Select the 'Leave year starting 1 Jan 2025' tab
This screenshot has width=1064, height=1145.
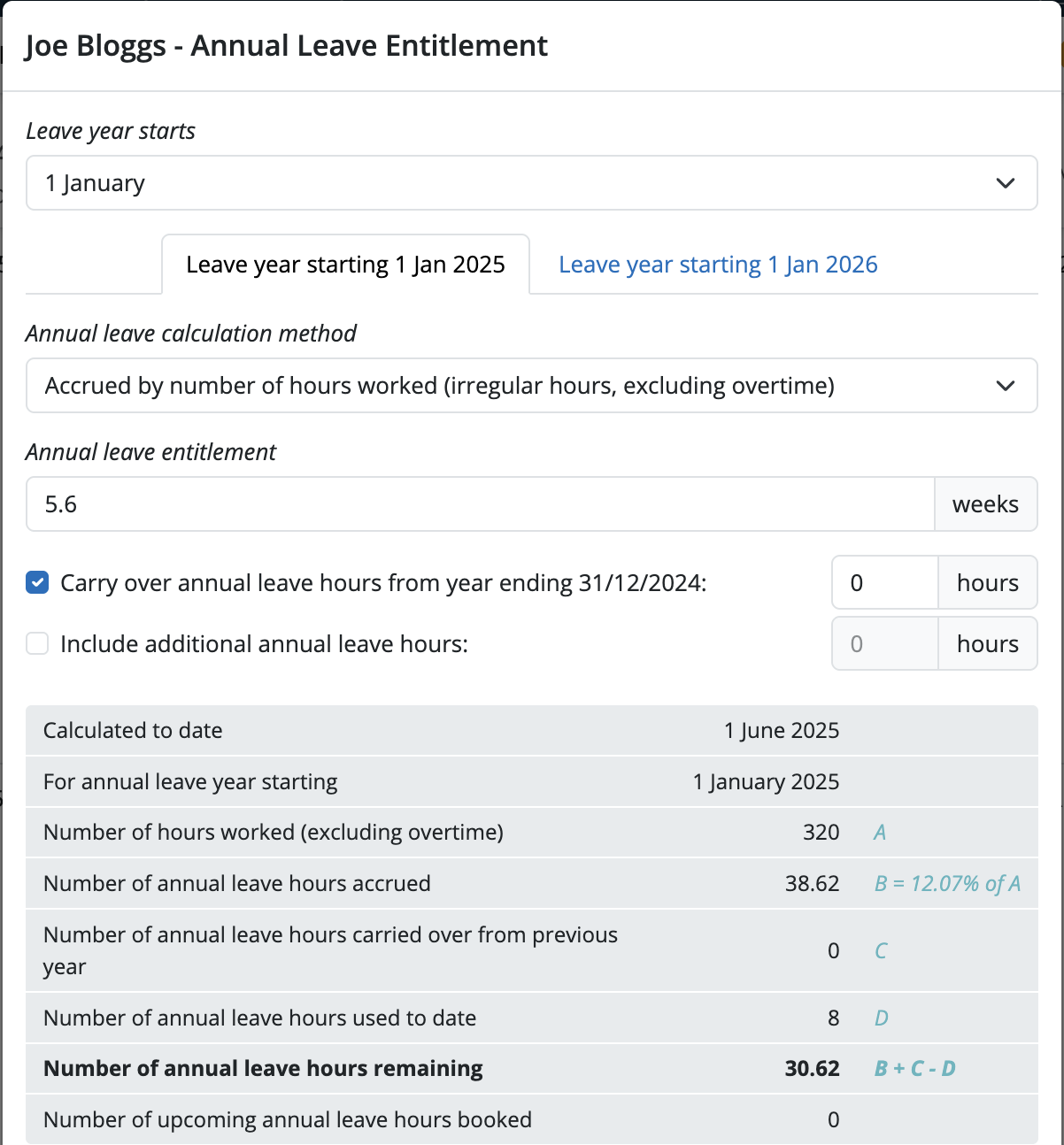coord(345,264)
